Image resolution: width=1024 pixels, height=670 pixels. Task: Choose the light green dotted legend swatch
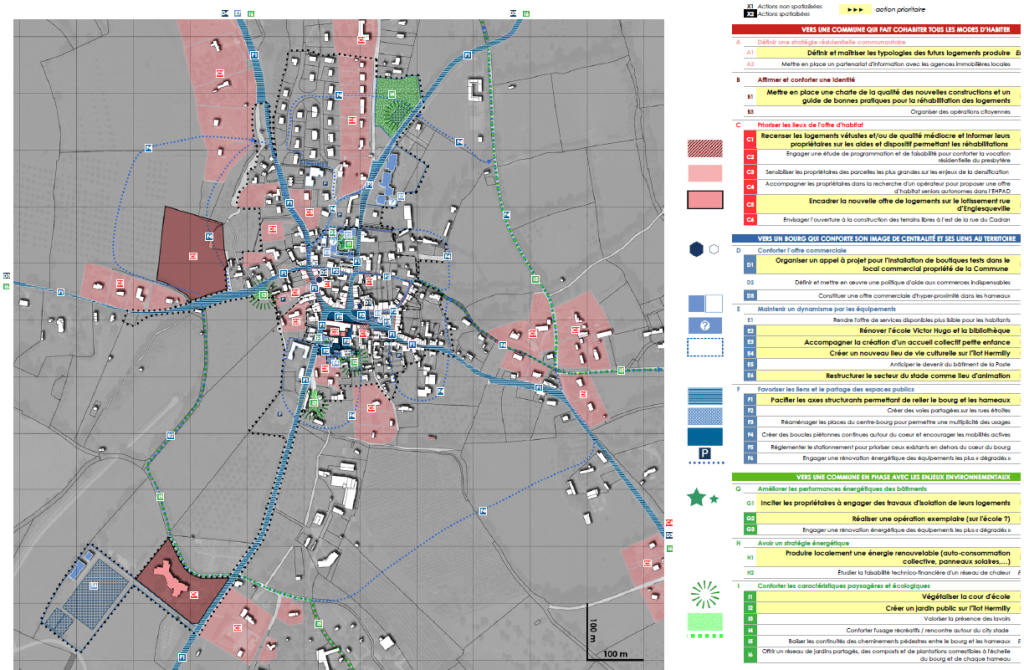tap(705, 624)
